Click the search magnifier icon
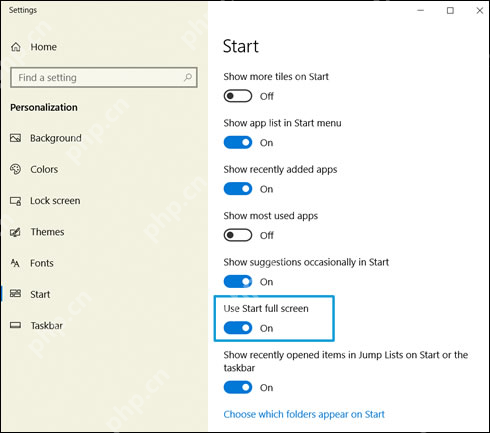 coord(188,77)
